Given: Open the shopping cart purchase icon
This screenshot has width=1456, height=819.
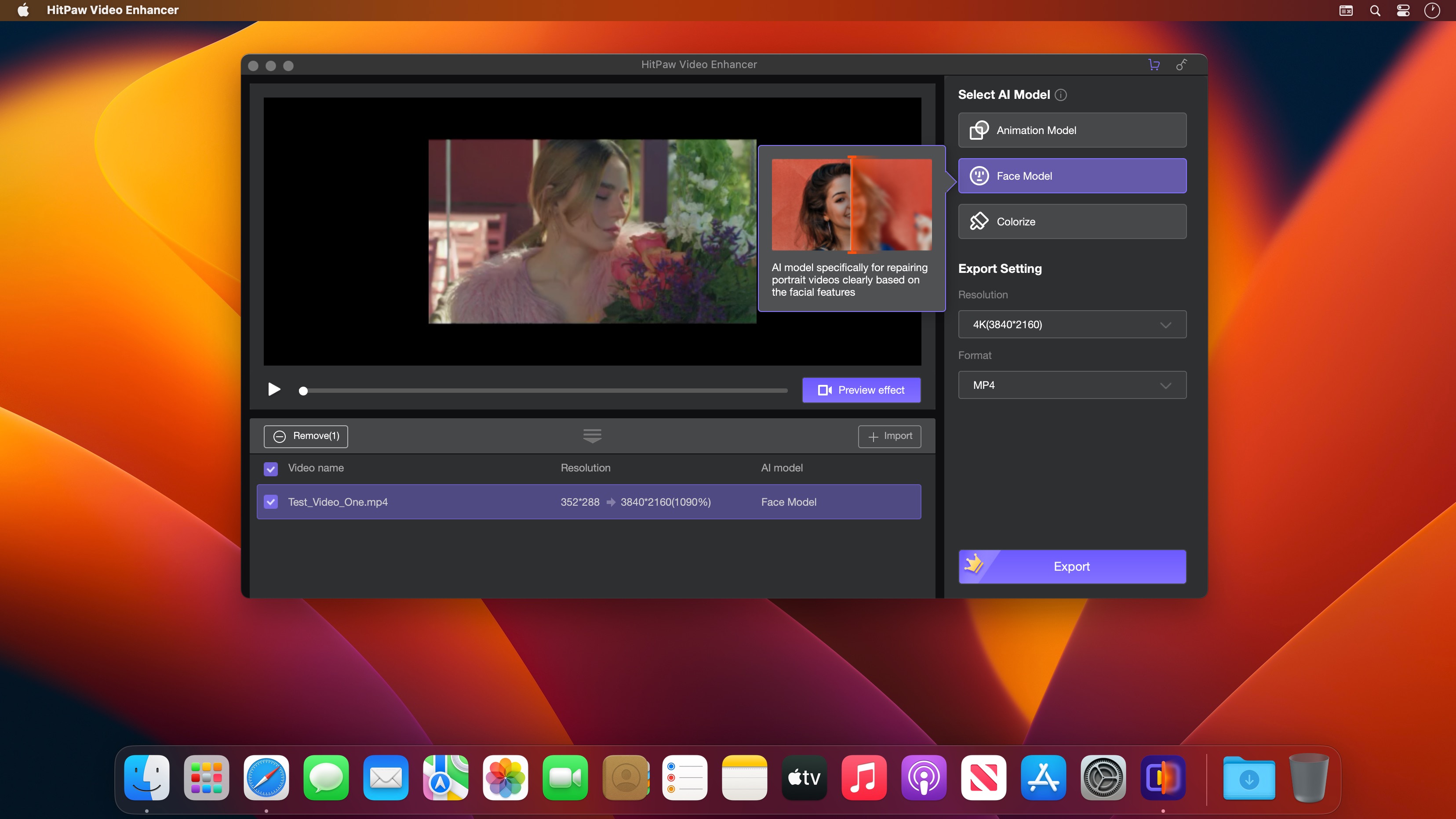Looking at the screenshot, I should coord(1154,65).
